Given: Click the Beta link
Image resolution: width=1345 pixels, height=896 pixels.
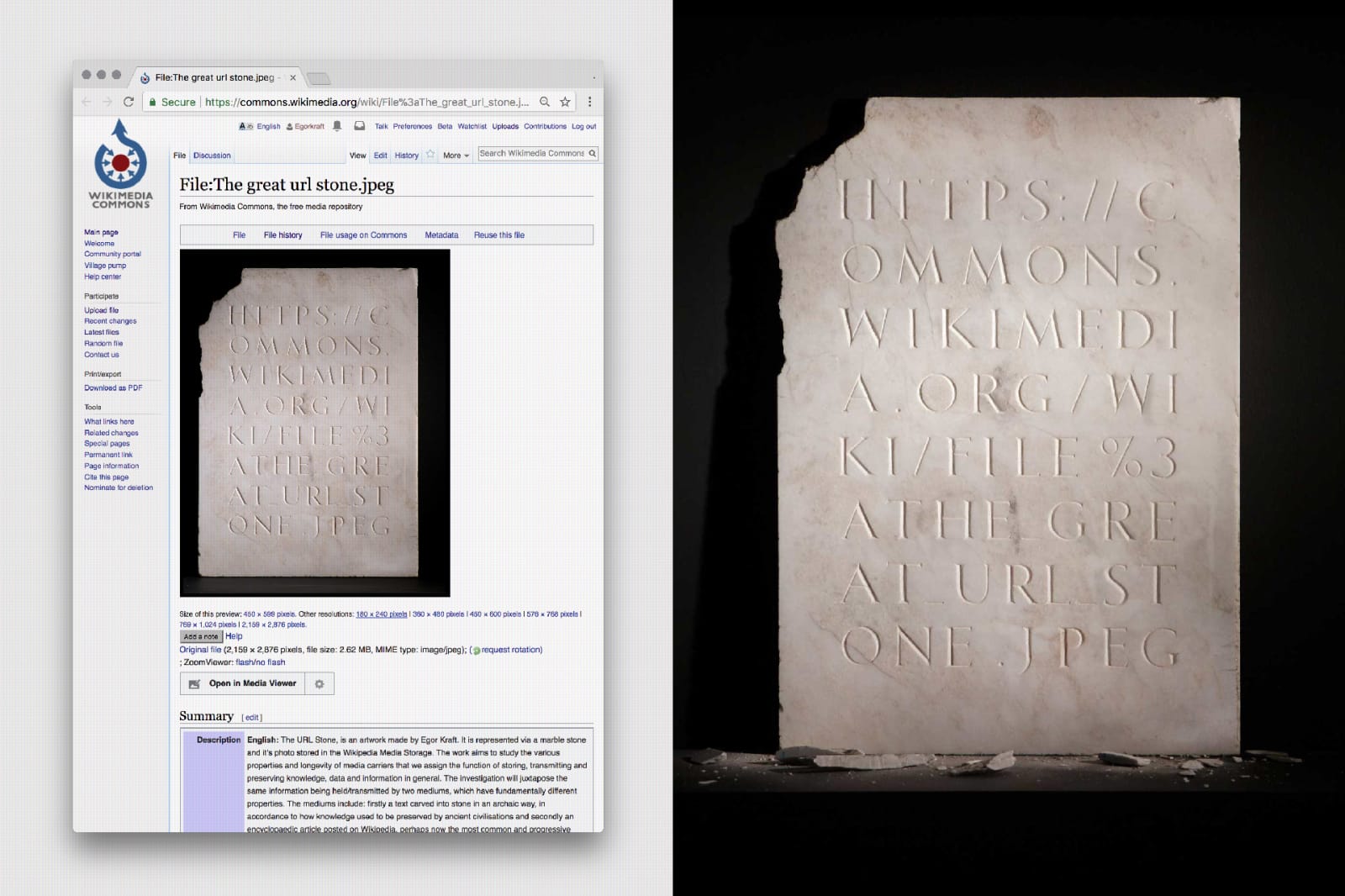Looking at the screenshot, I should (x=445, y=127).
